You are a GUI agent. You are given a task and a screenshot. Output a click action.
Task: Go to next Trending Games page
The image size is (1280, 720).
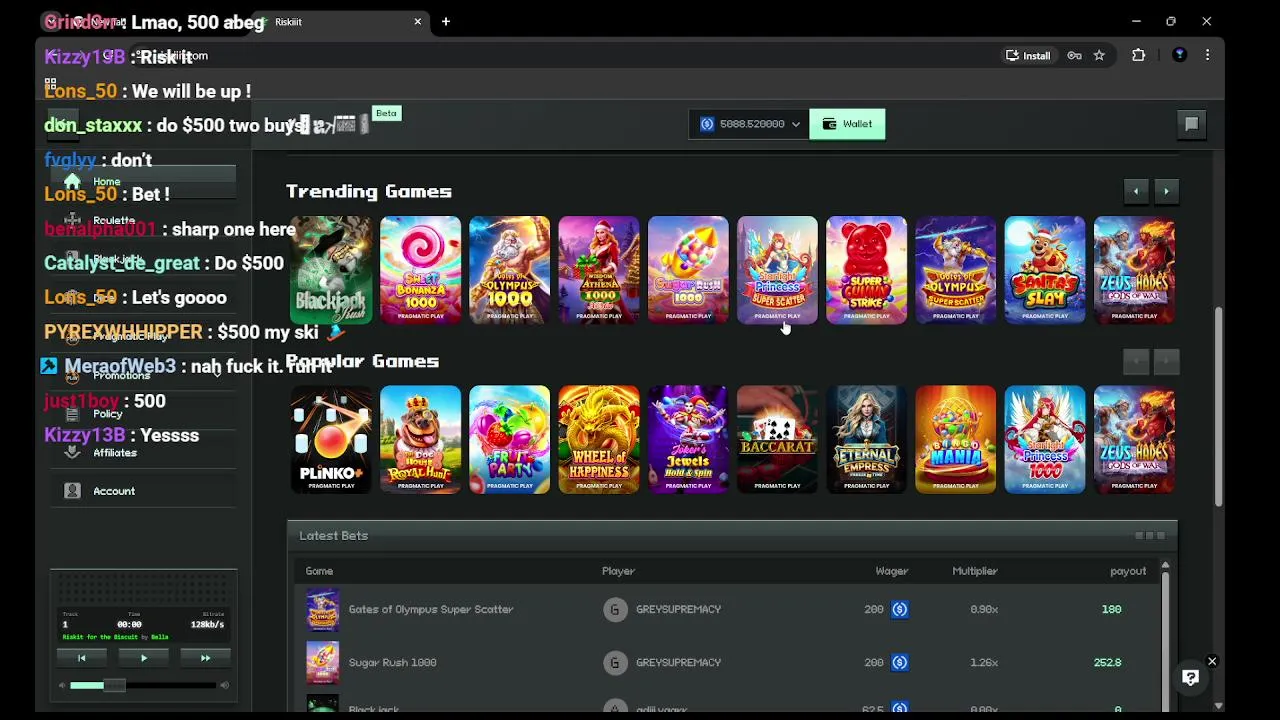(1166, 191)
